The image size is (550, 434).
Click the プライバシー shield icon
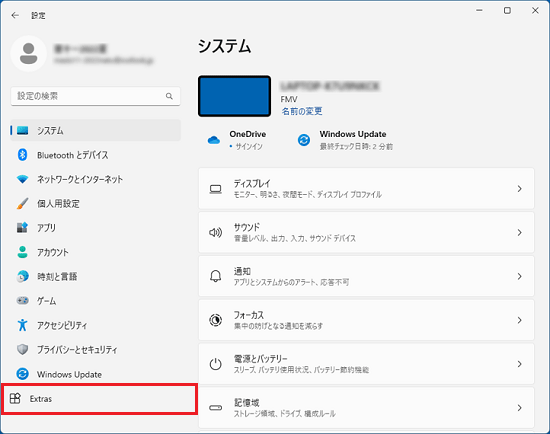[22, 349]
